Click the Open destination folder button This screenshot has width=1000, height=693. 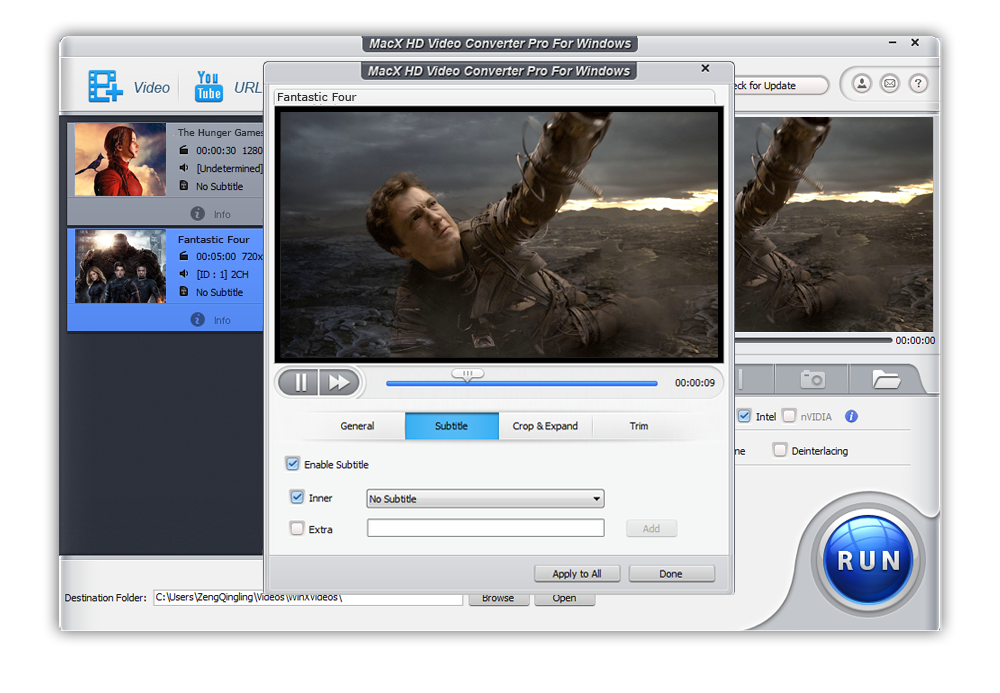point(564,599)
